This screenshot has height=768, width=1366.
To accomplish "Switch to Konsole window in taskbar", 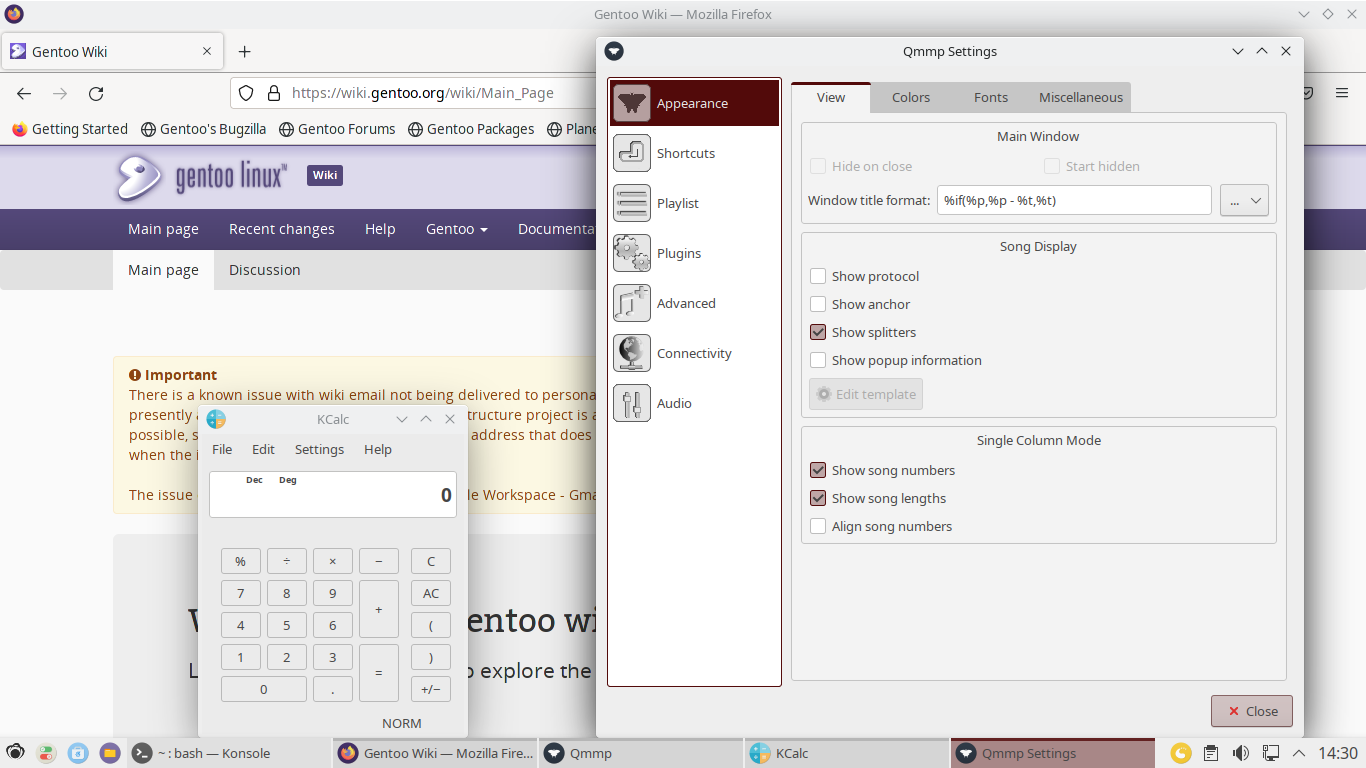I will pos(229,753).
